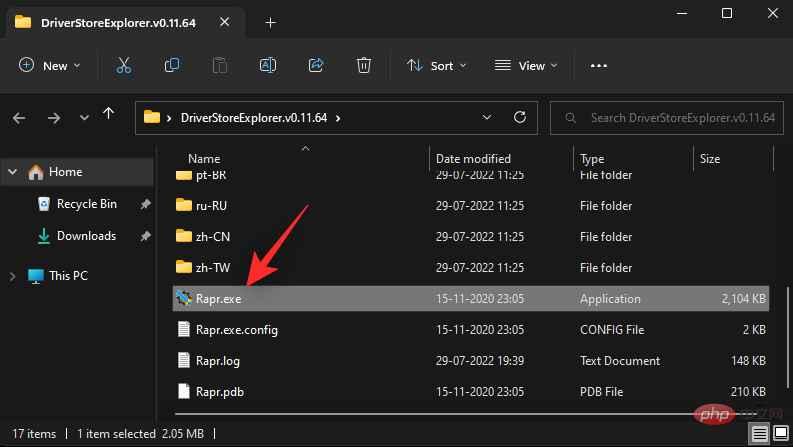
Task: Click the Rapr.exe.config file icon
Action: tap(184, 329)
